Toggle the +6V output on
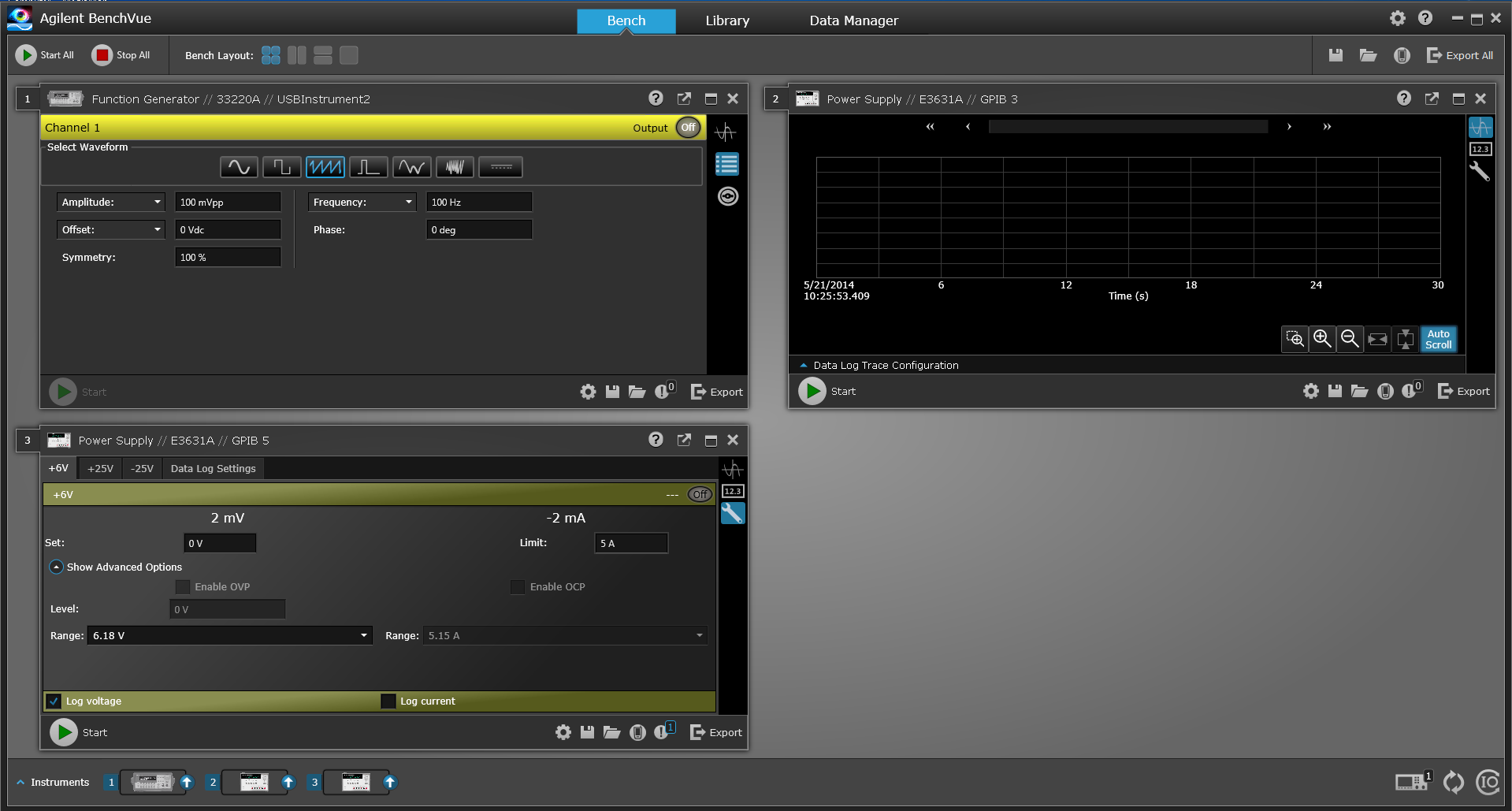The height and width of the screenshot is (811, 1512). (700, 495)
